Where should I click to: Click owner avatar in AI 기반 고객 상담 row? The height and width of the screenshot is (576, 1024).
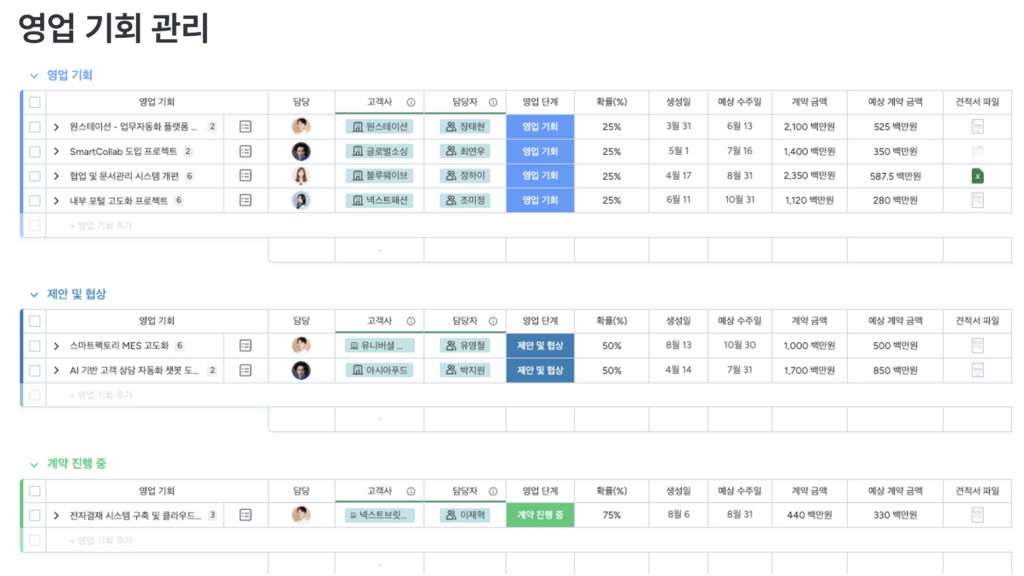[301, 370]
